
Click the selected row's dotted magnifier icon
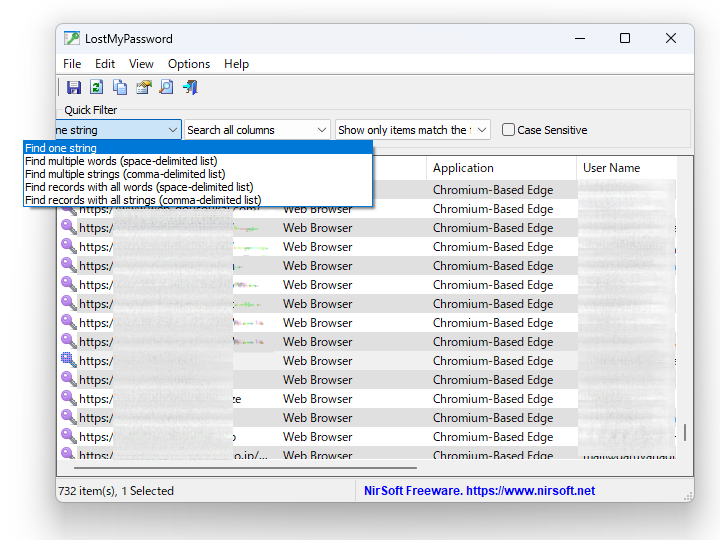point(68,360)
